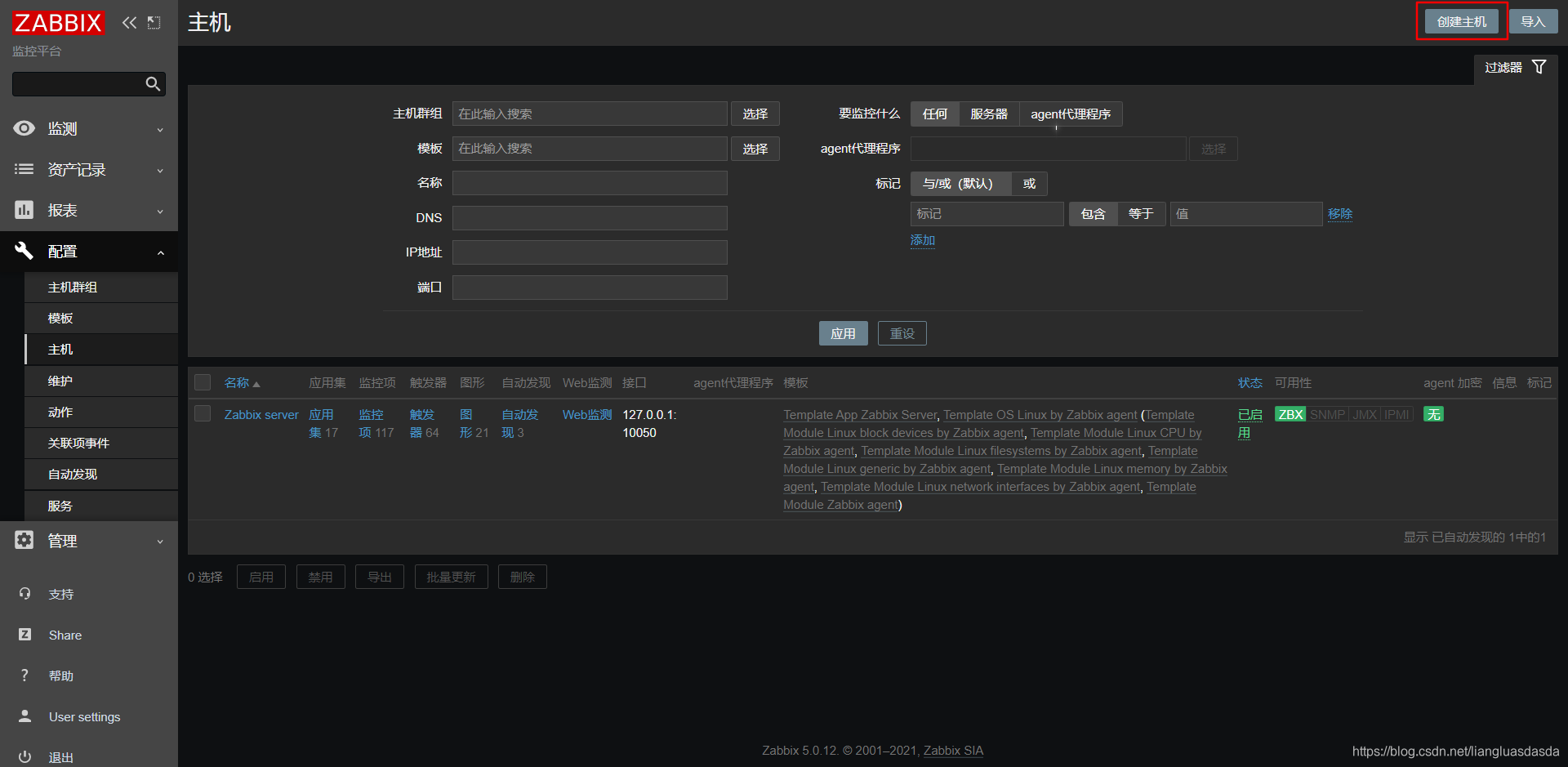Open 动作 in sidebar
The image size is (1568, 767).
[101, 412]
